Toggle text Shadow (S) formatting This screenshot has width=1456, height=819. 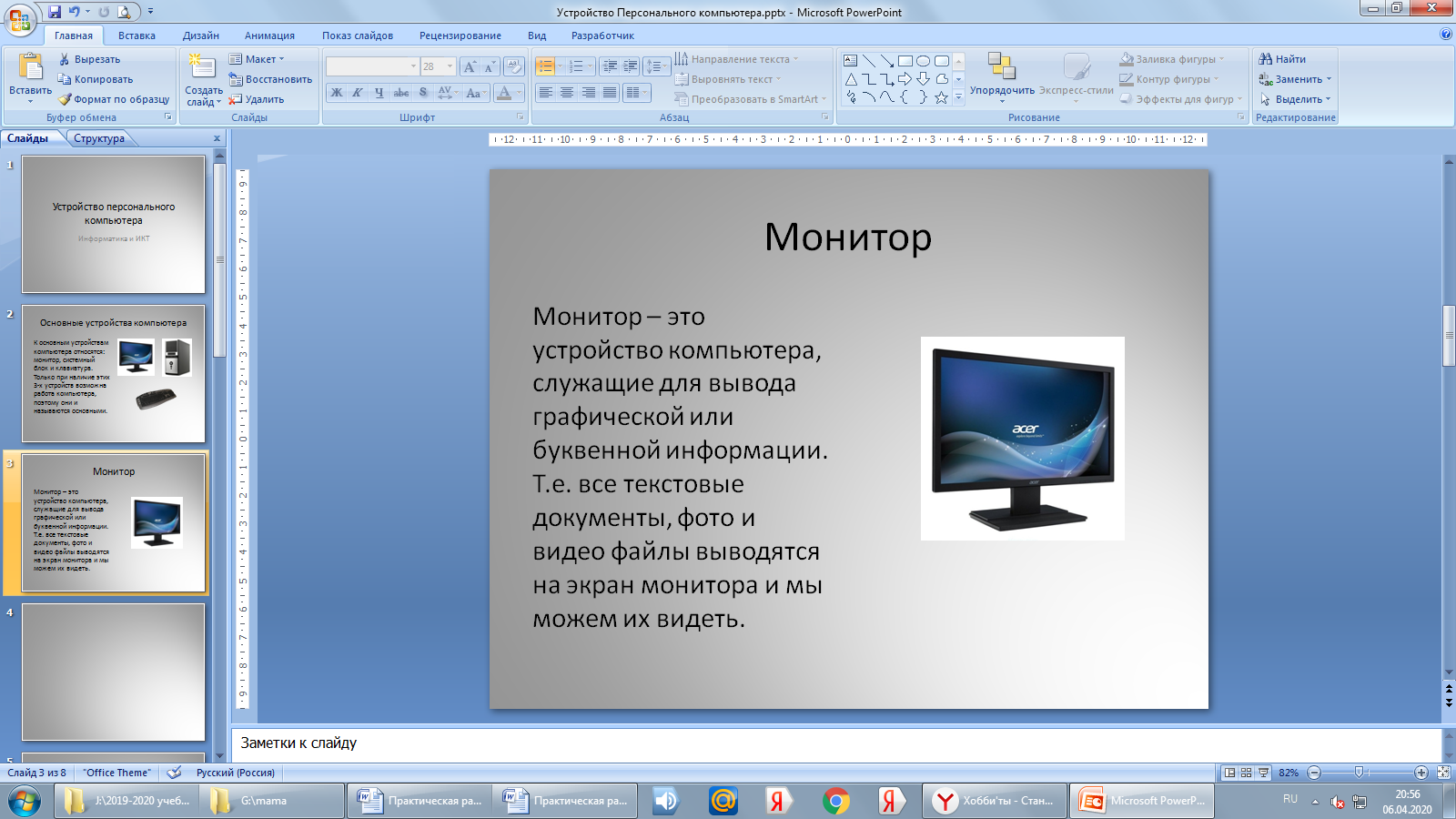[x=423, y=93]
